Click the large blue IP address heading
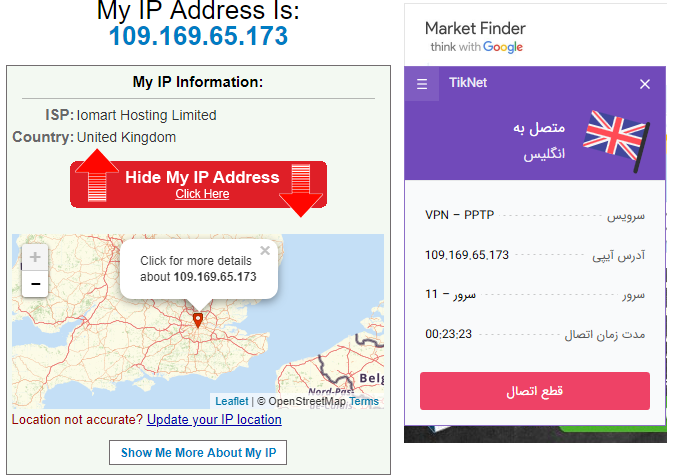Viewport: 676px width, 476px height. pos(198,36)
